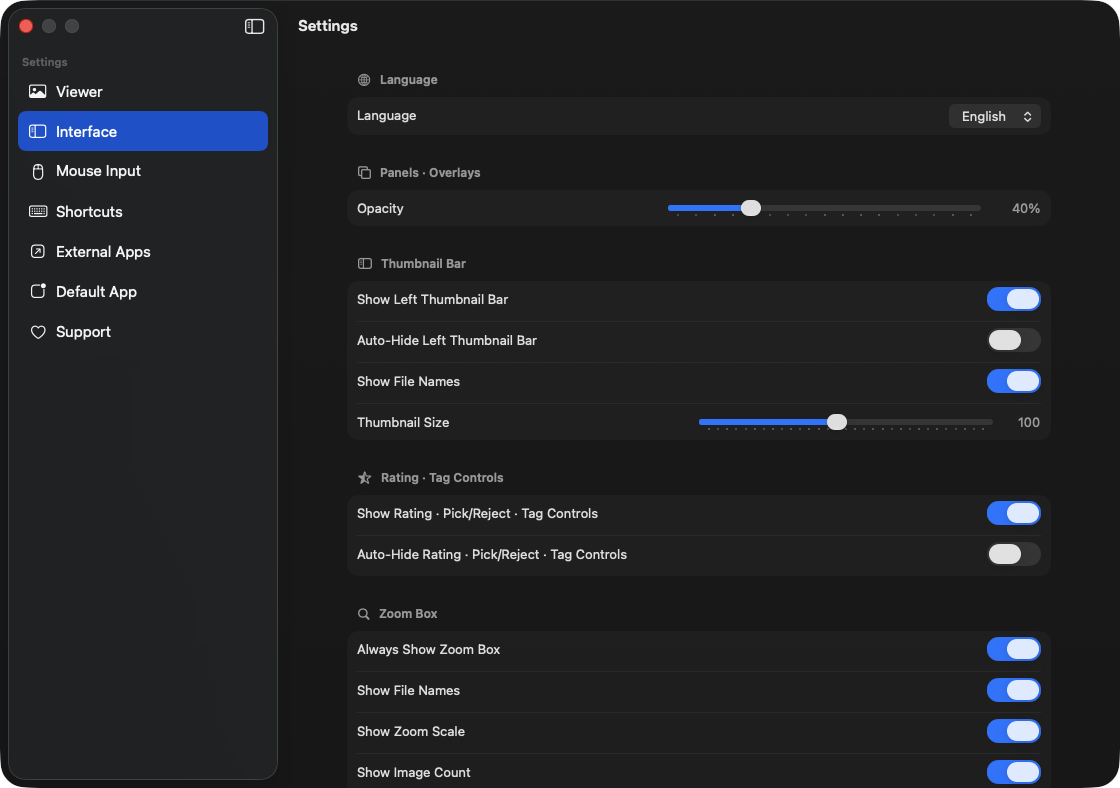This screenshot has width=1120, height=788.
Task: Turn off Zoom Box Show File Names
Action: tap(1014, 690)
